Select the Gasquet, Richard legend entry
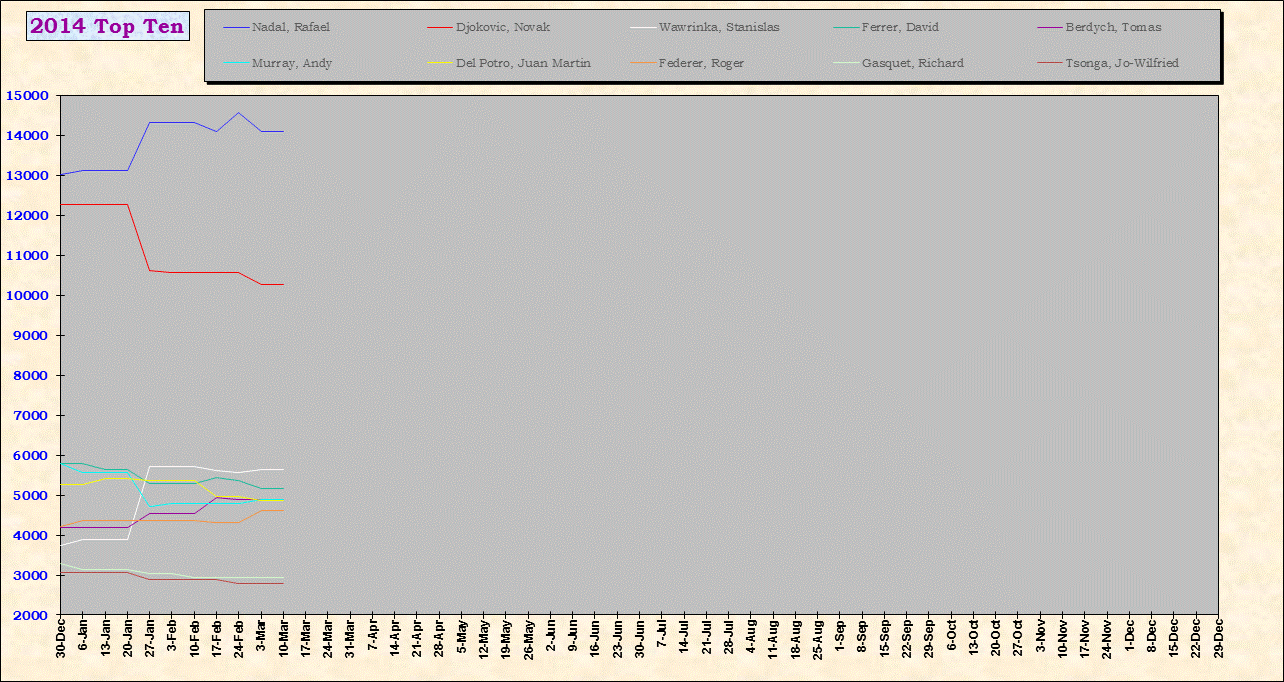 912,63
